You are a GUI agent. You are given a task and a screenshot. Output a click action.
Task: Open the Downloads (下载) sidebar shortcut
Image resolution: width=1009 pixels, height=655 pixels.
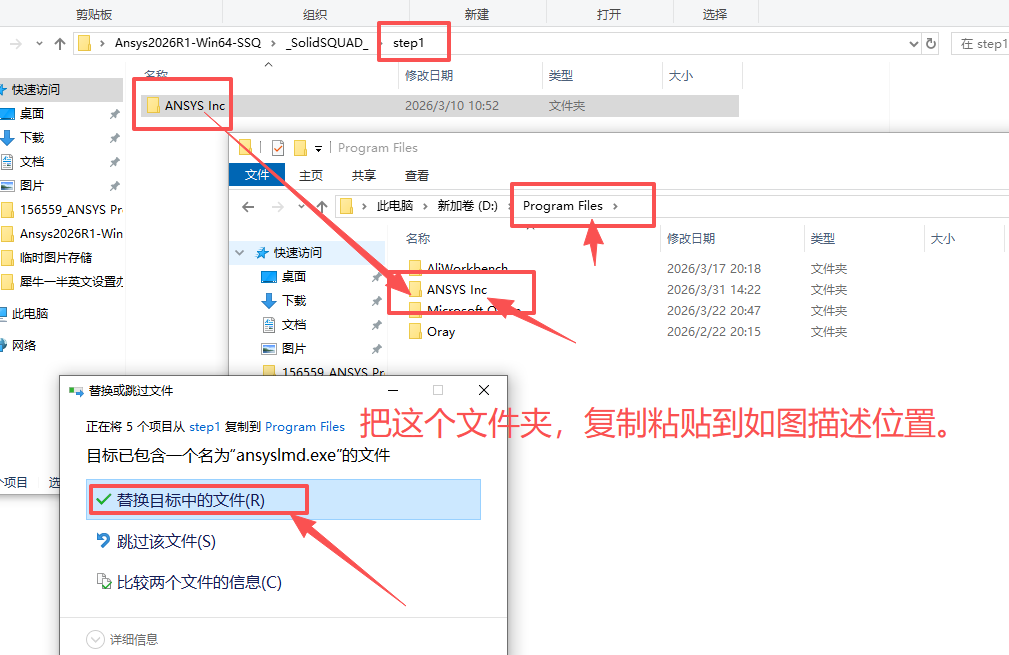30,137
